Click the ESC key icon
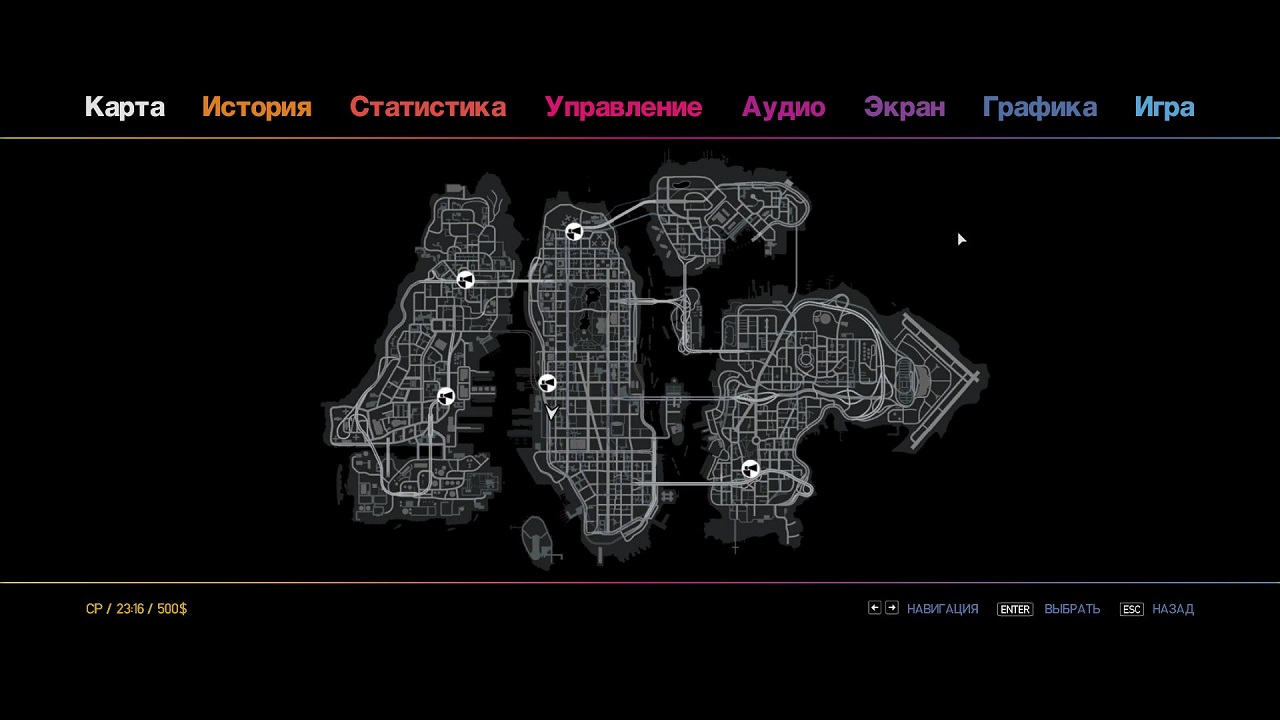Viewport: 1280px width, 720px height. tap(1131, 609)
